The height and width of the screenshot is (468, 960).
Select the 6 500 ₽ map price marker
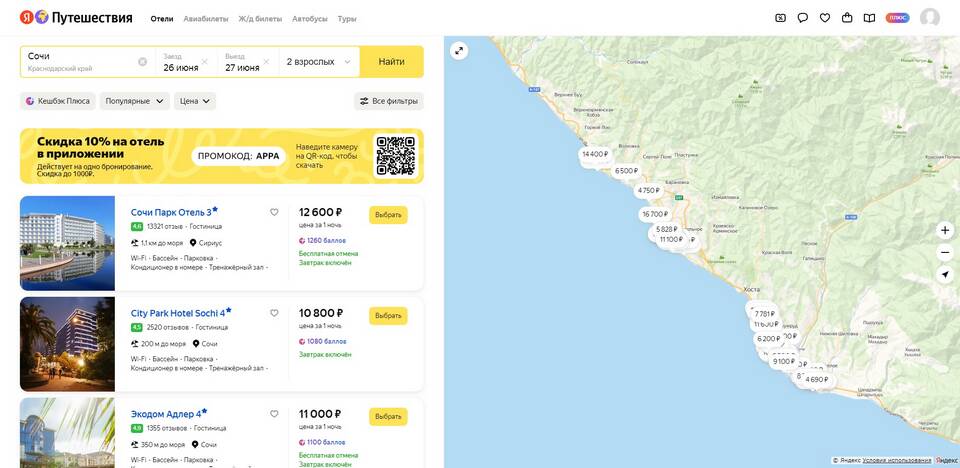tap(626, 171)
